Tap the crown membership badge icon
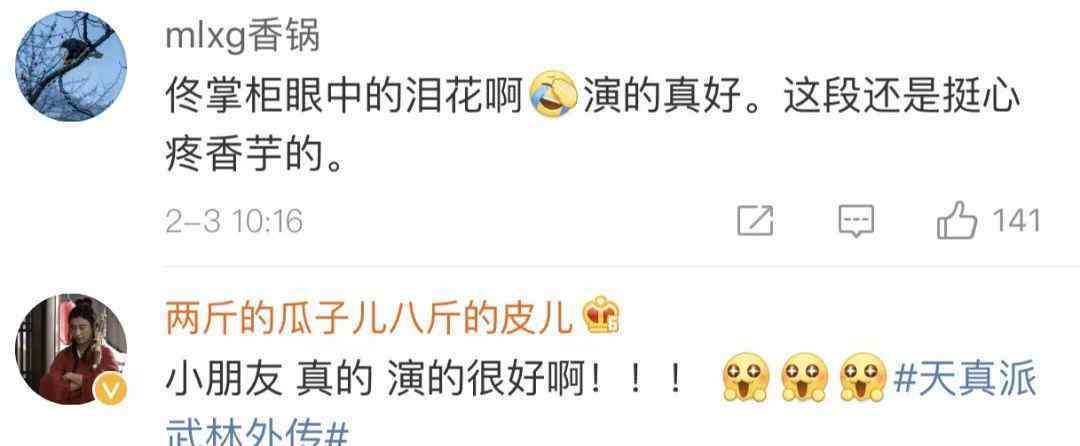1080x446 pixels. click(x=601, y=316)
